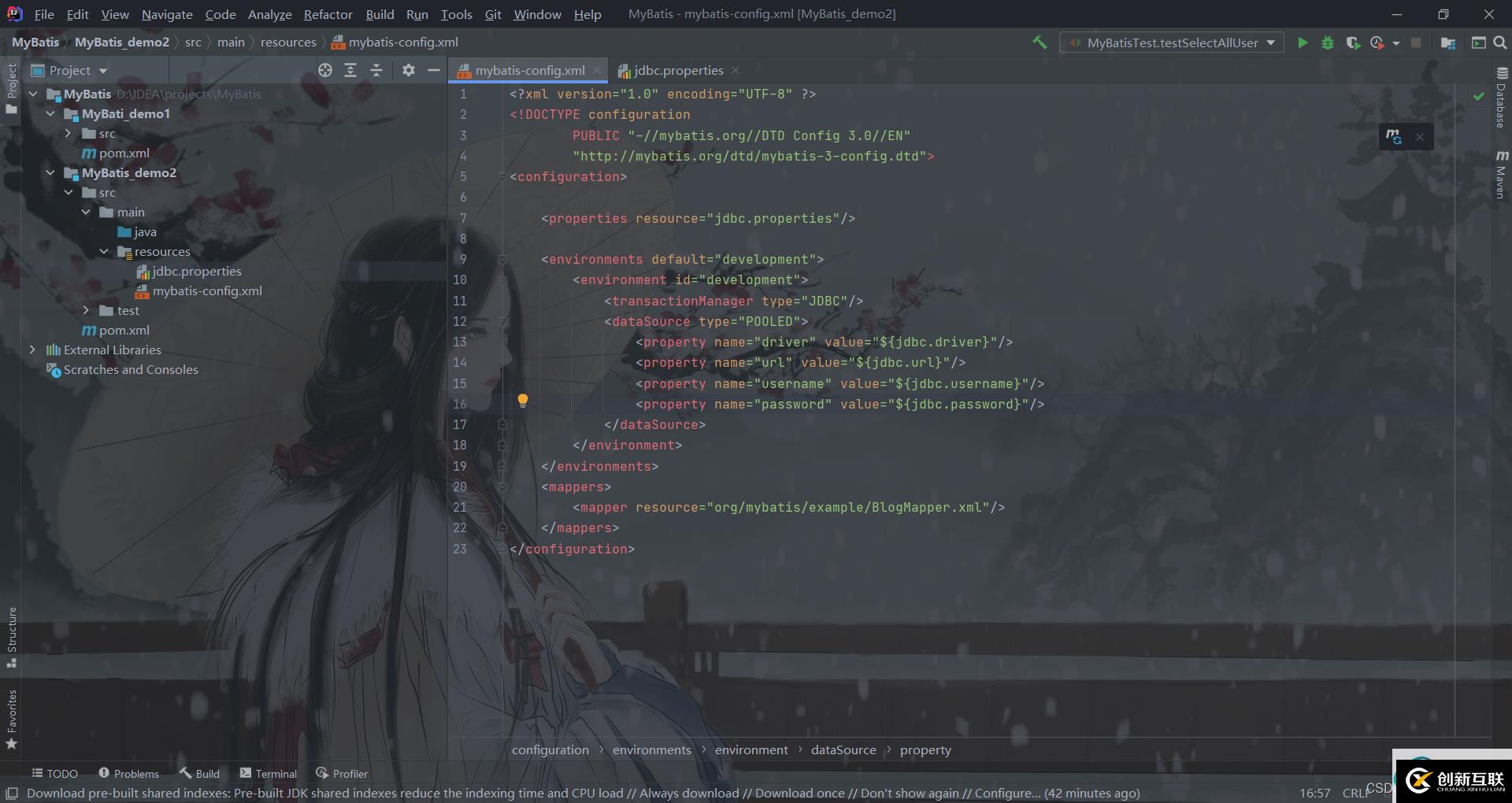Open the Structure tool window
1512x803 pixels.
tap(11, 638)
